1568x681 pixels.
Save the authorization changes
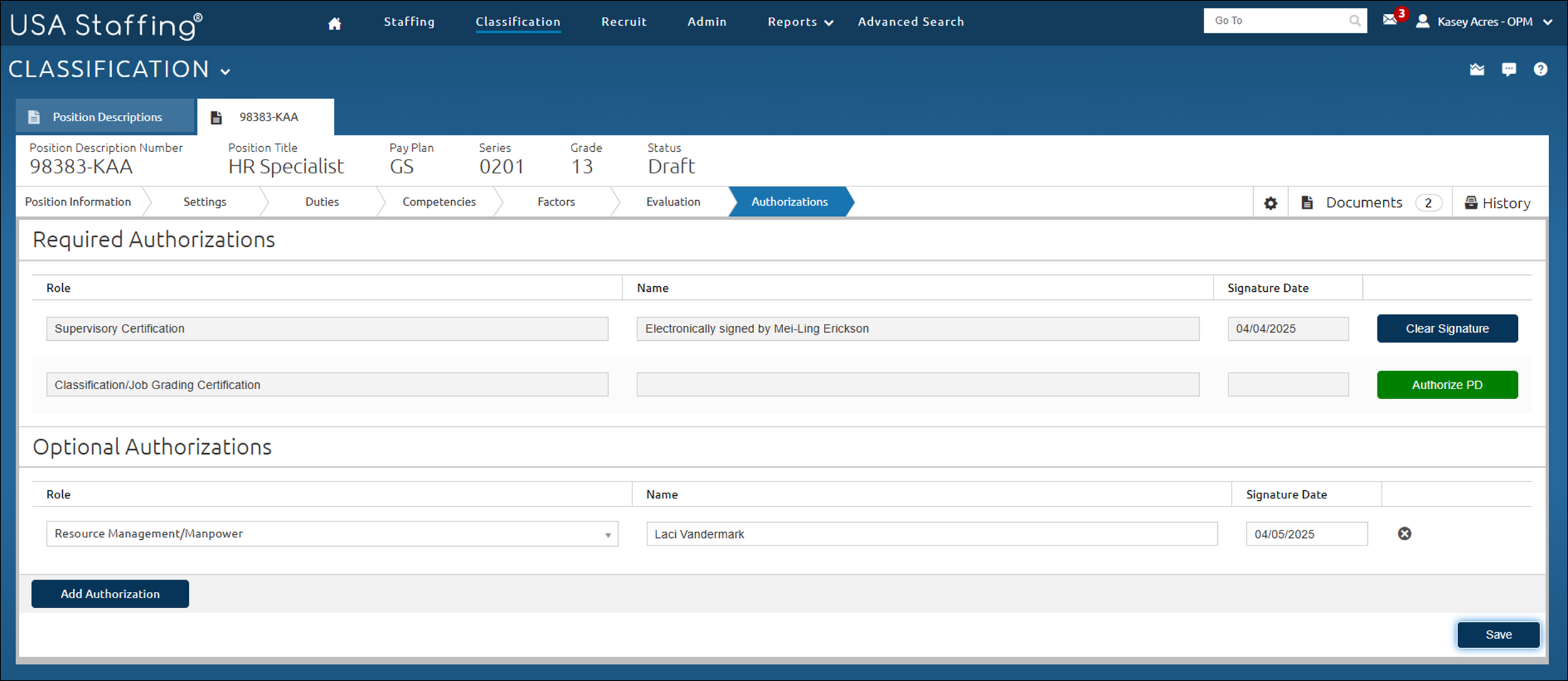(x=1498, y=634)
